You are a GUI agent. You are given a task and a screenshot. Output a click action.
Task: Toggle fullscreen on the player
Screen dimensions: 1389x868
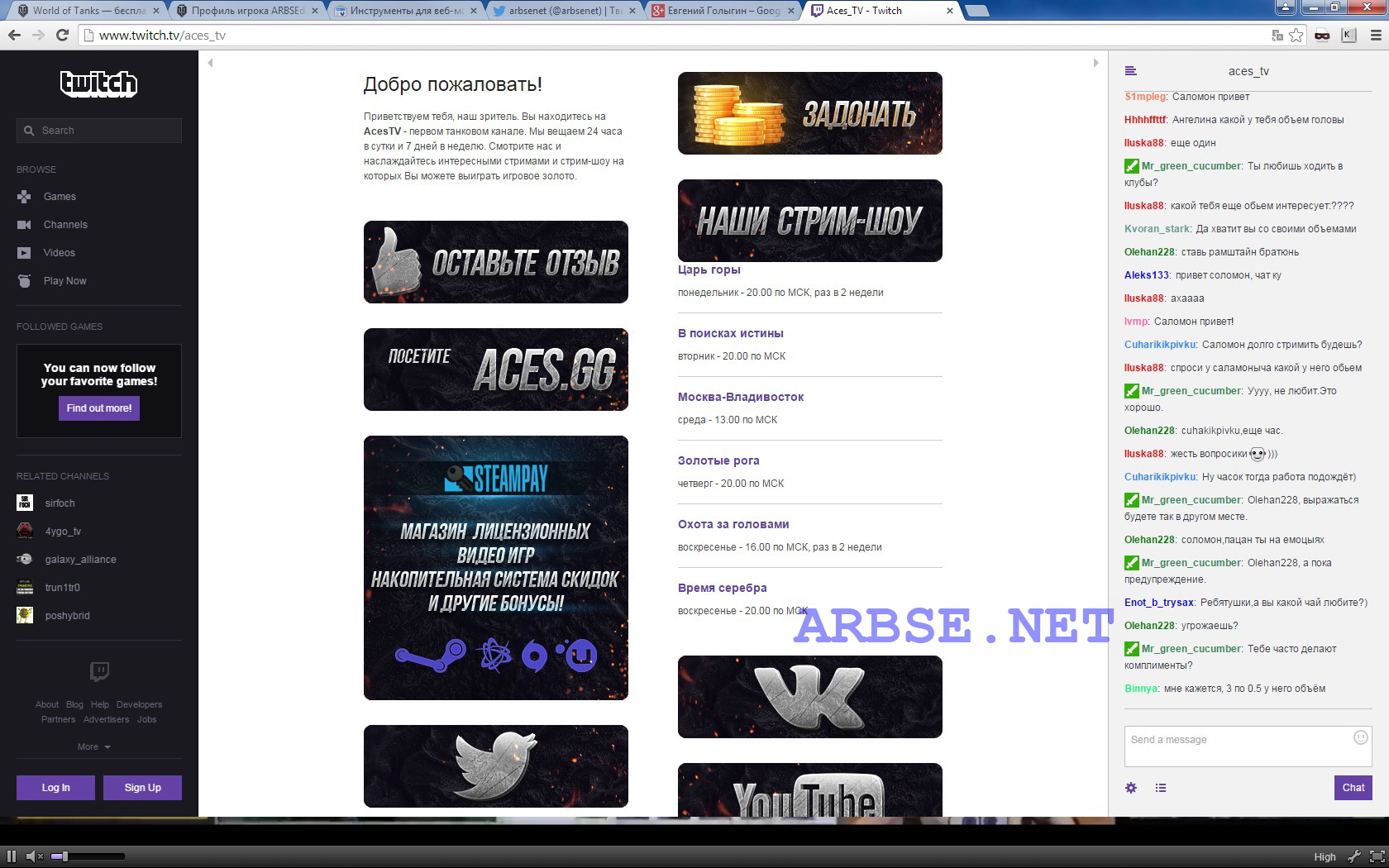point(1377,856)
